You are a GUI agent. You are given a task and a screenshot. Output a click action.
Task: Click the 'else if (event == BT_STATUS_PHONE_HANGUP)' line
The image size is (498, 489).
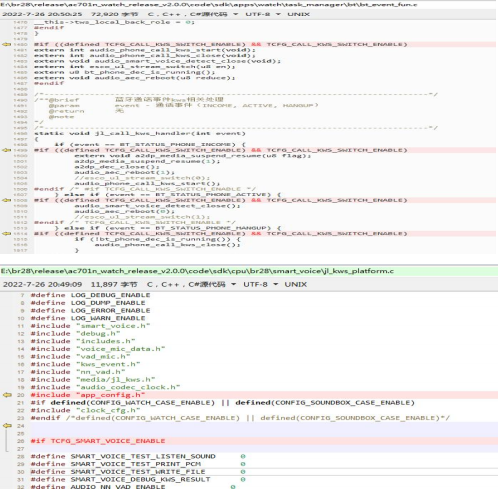[168, 228]
